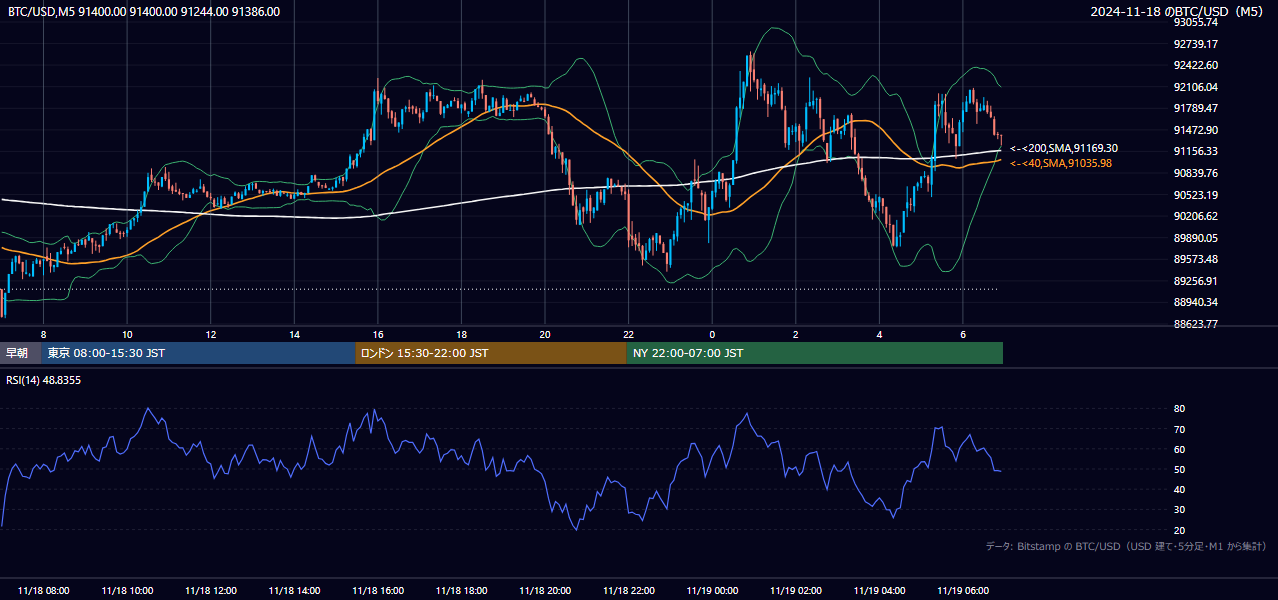Screen dimensions: 1278x600
Task: Click the 91472.90 price axis label
Action: 1196,130
